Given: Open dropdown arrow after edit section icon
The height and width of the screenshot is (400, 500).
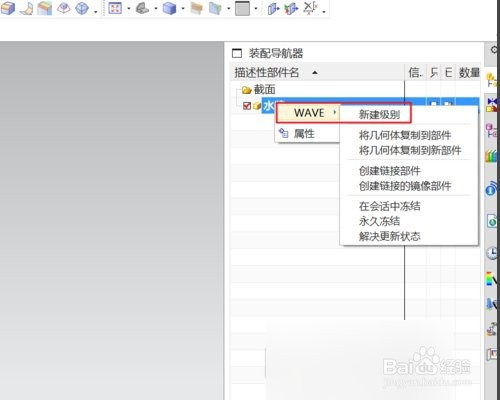Looking at the screenshot, I should [x=229, y=8].
